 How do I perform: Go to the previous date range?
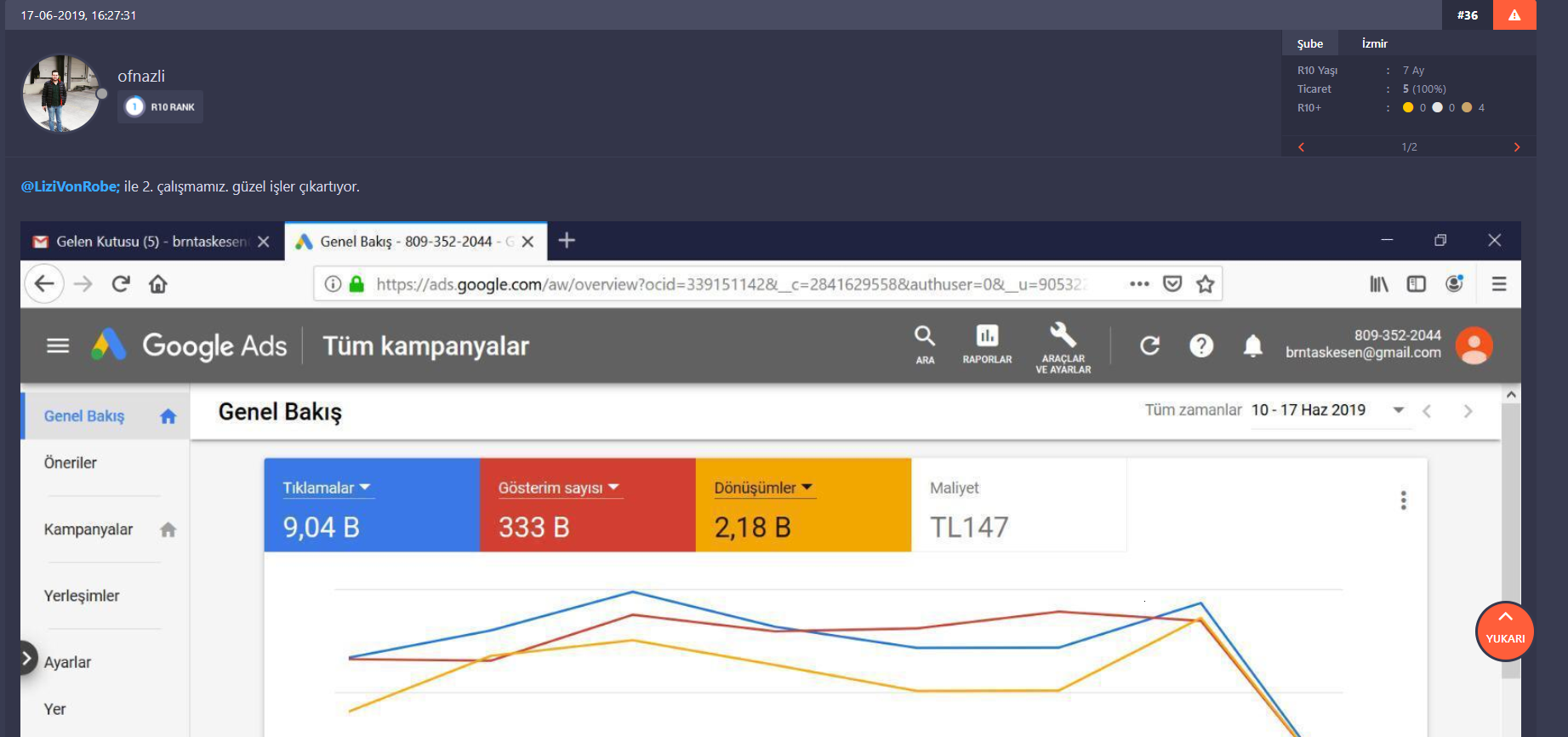(x=1427, y=411)
